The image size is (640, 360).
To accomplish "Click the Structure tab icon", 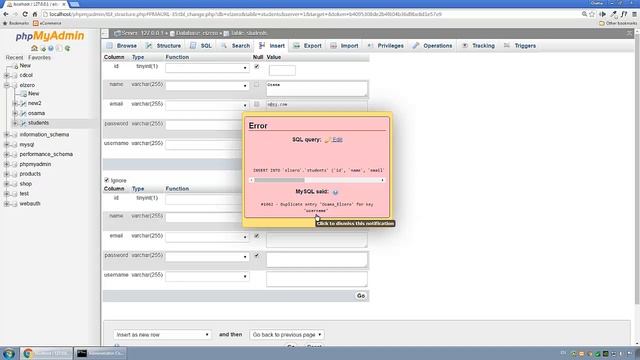I will [x=149, y=46].
